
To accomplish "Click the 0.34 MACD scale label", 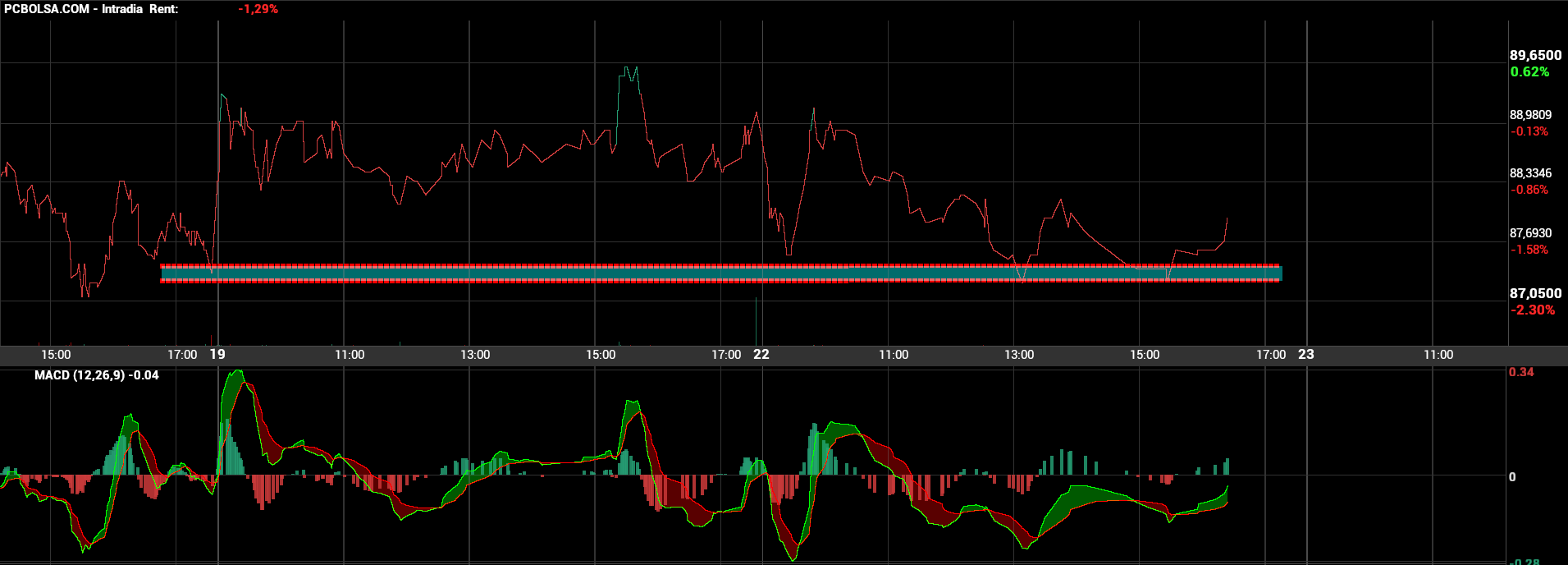I will click(1521, 372).
